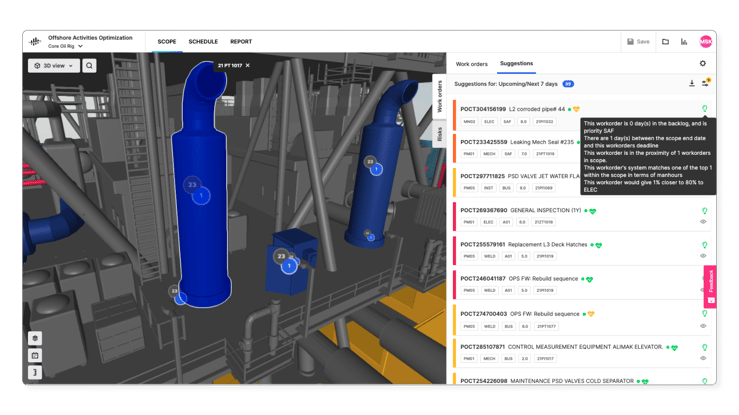Toggle eye for Replacement L3 Deck Hatches
This screenshot has height=415, width=739.
point(703,256)
